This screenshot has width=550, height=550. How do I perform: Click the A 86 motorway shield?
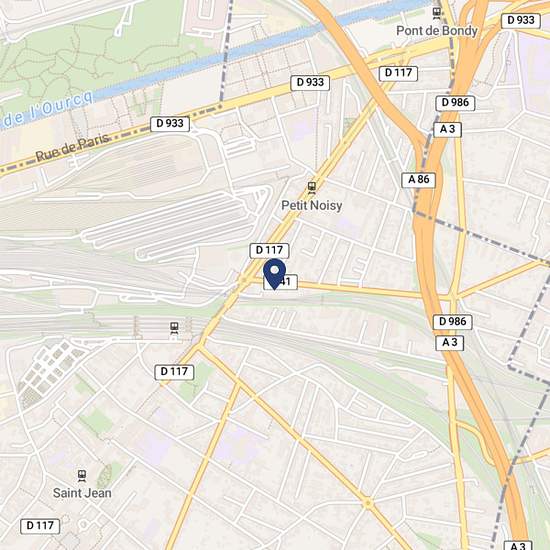click(418, 180)
